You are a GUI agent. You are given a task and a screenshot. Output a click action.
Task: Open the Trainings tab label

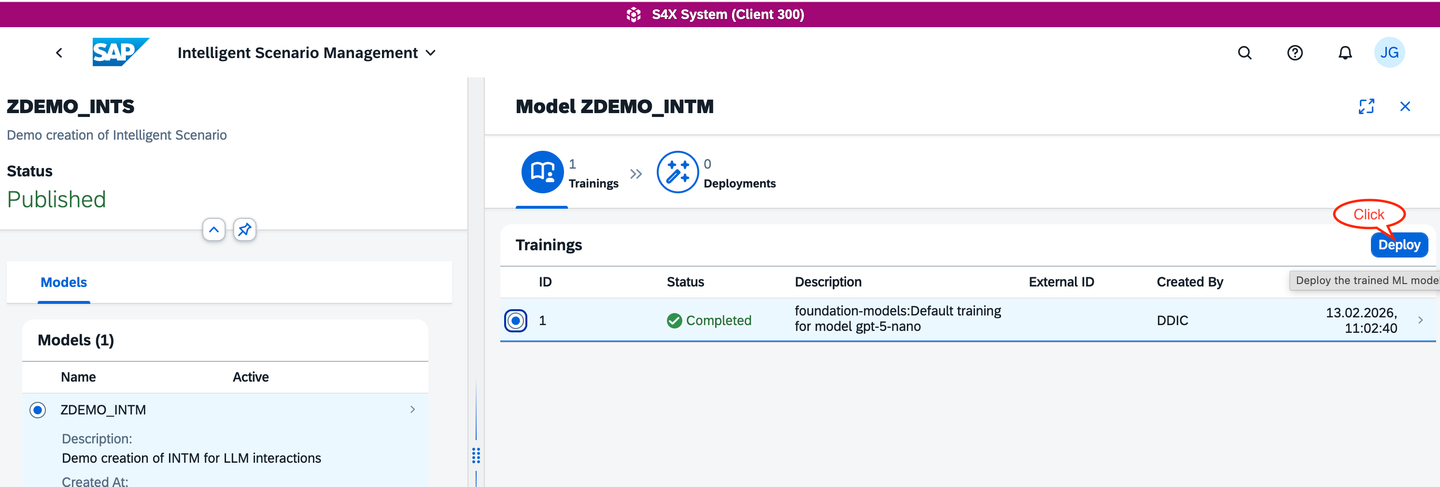coord(594,184)
